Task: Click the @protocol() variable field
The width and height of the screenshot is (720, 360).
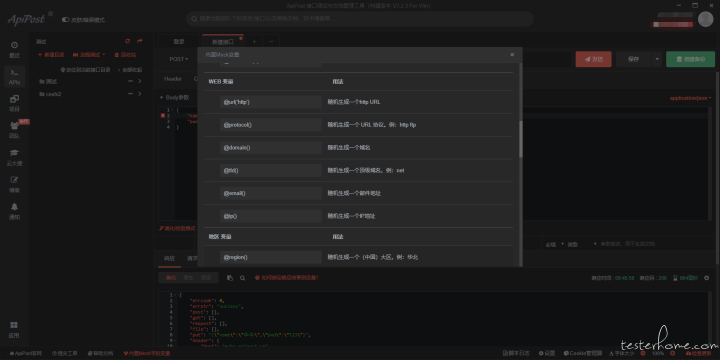Action: pyautogui.click(x=271, y=125)
